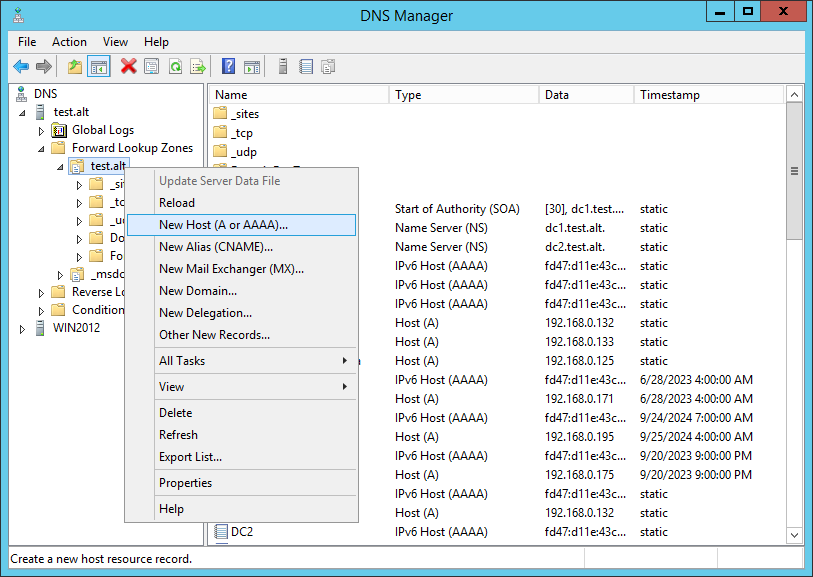The height and width of the screenshot is (577, 813).
Task: Click the server tower icon in toolbar
Action: tap(283, 67)
